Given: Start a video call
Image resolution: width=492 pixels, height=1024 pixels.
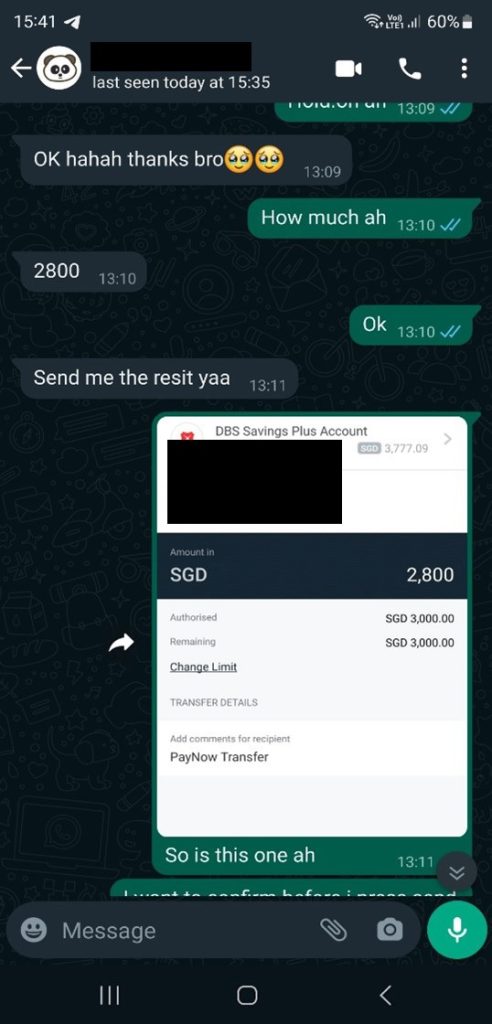Looking at the screenshot, I should (348, 69).
